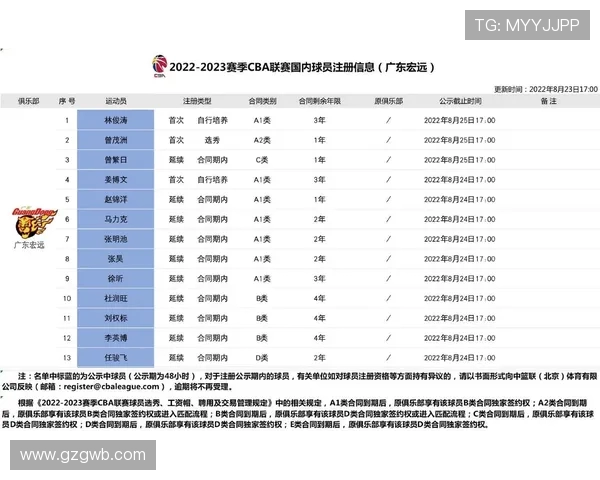Screen dimensions: 600x480
Task: Click the row number 6 cell
Action: point(67,219)
